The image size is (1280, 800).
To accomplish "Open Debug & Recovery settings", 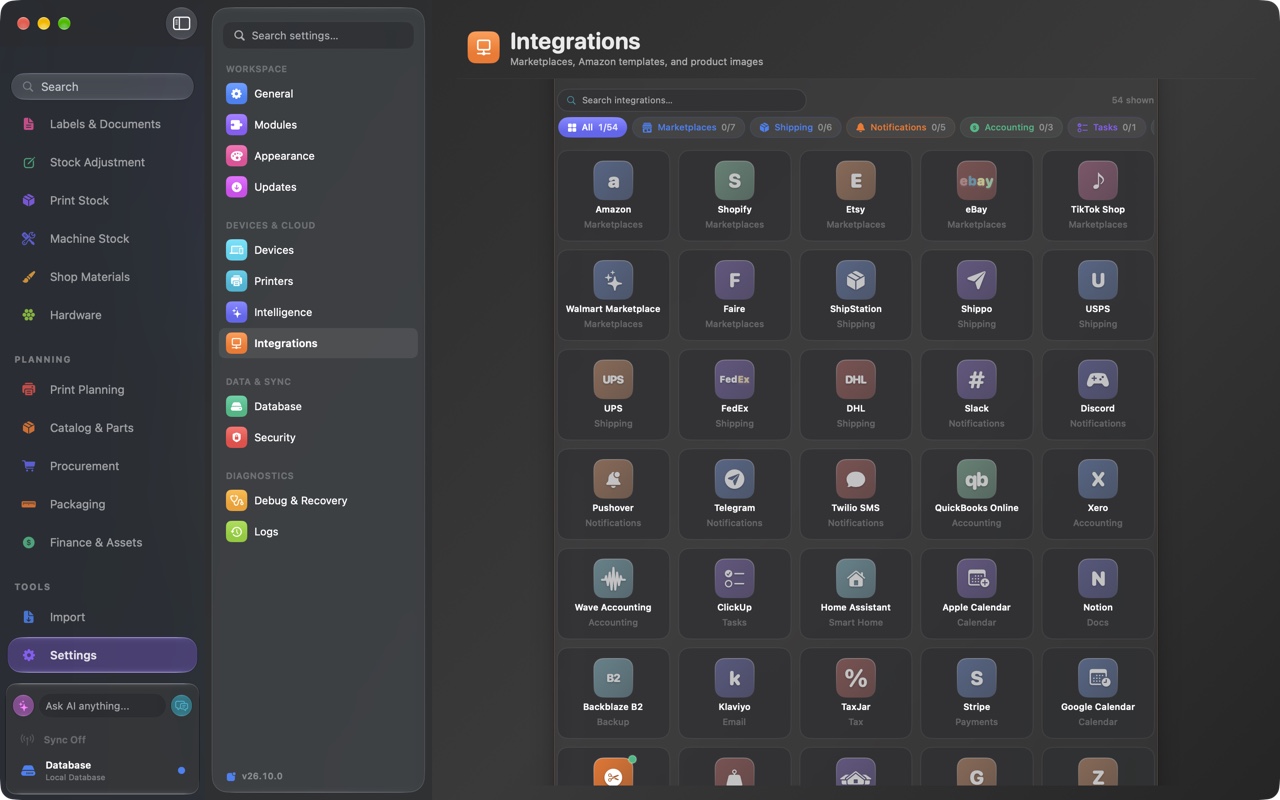I will 318,500.
